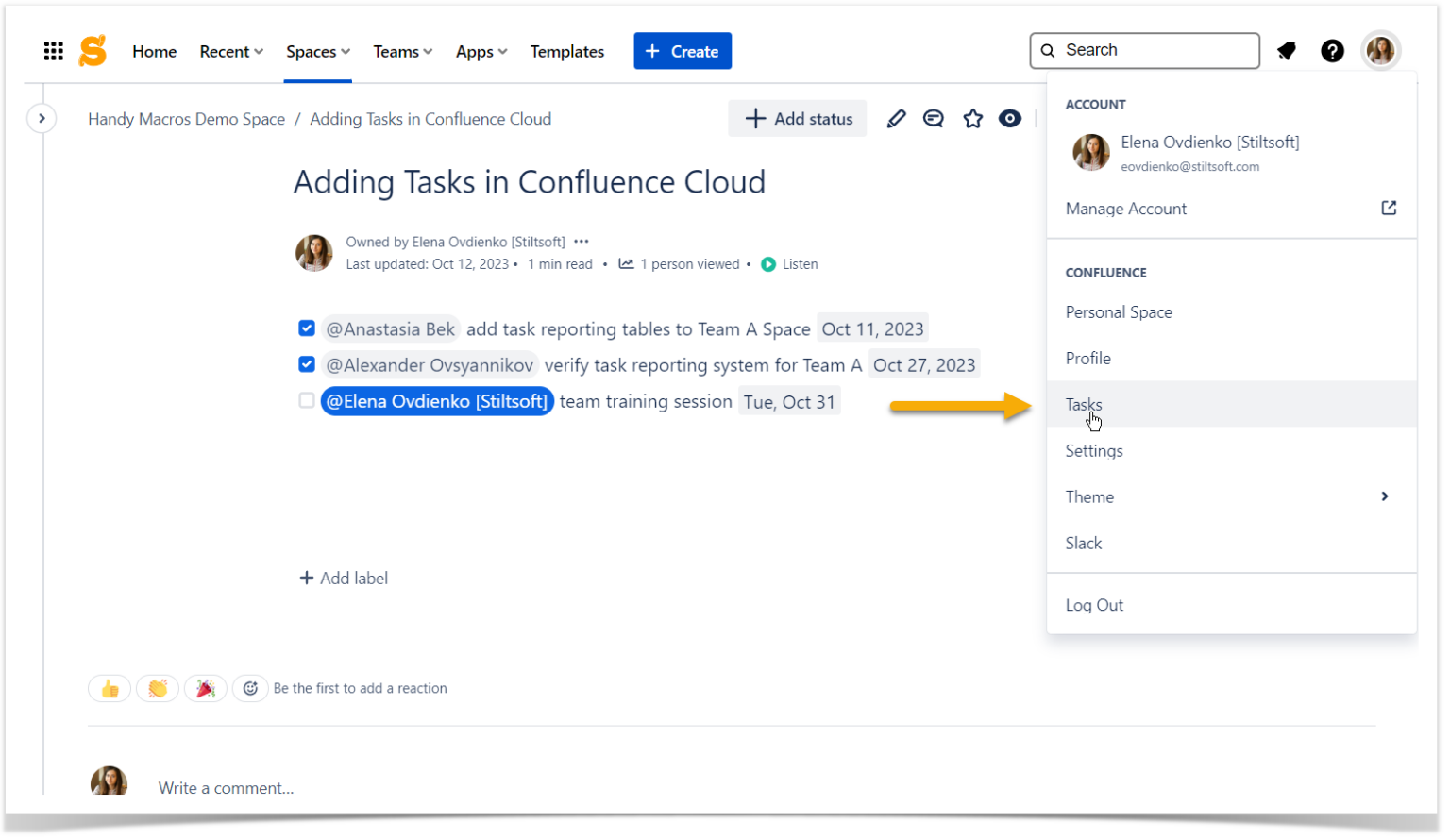Uncheck the Alexander Ovsyannikov verify task
The width and height of the screenshot is (1450, 840).
pos(307,364)
